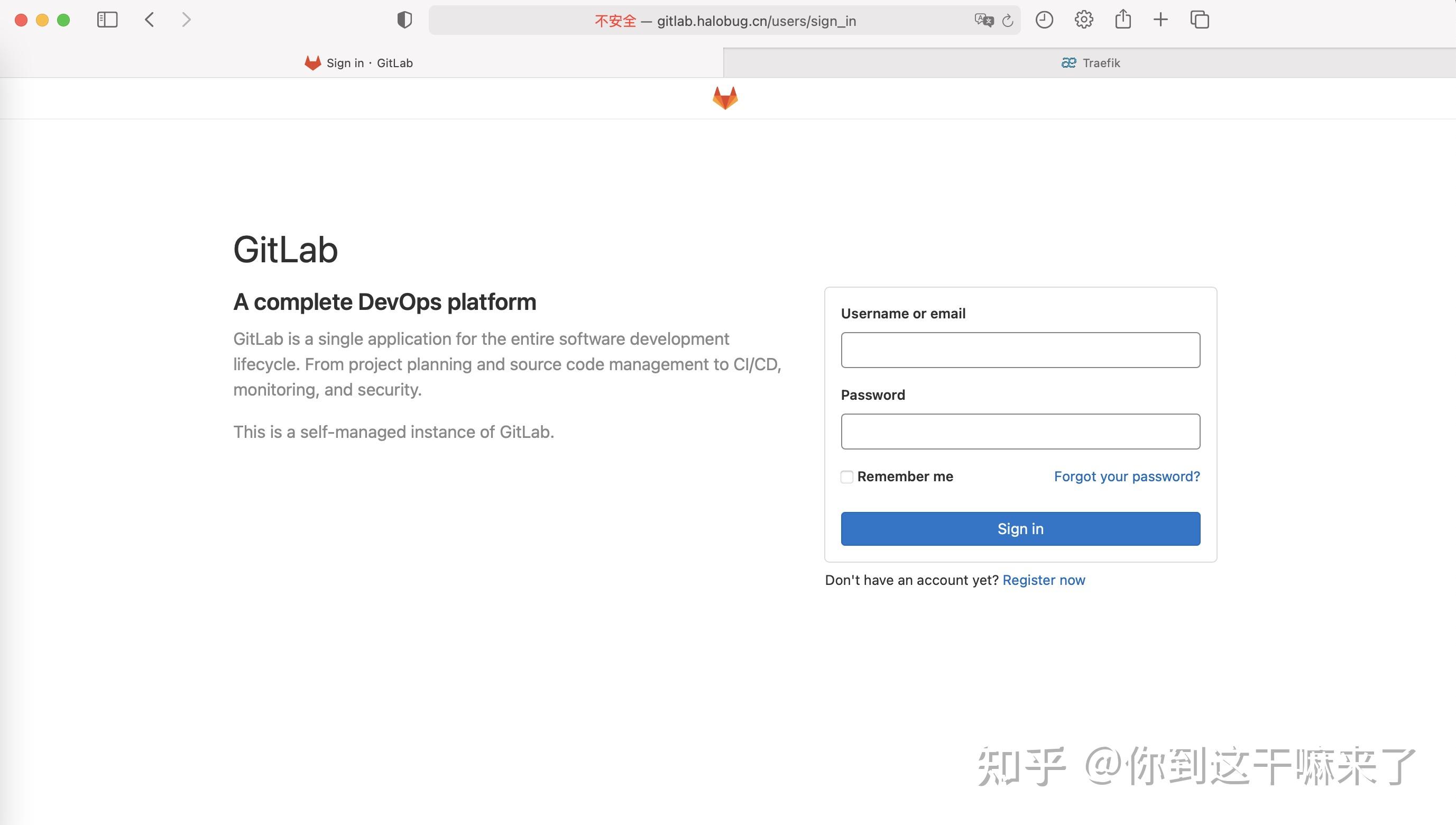Screen dimensions: 1456x825
Task: Open the Share menu
Action: click(x=1123, y=19)
